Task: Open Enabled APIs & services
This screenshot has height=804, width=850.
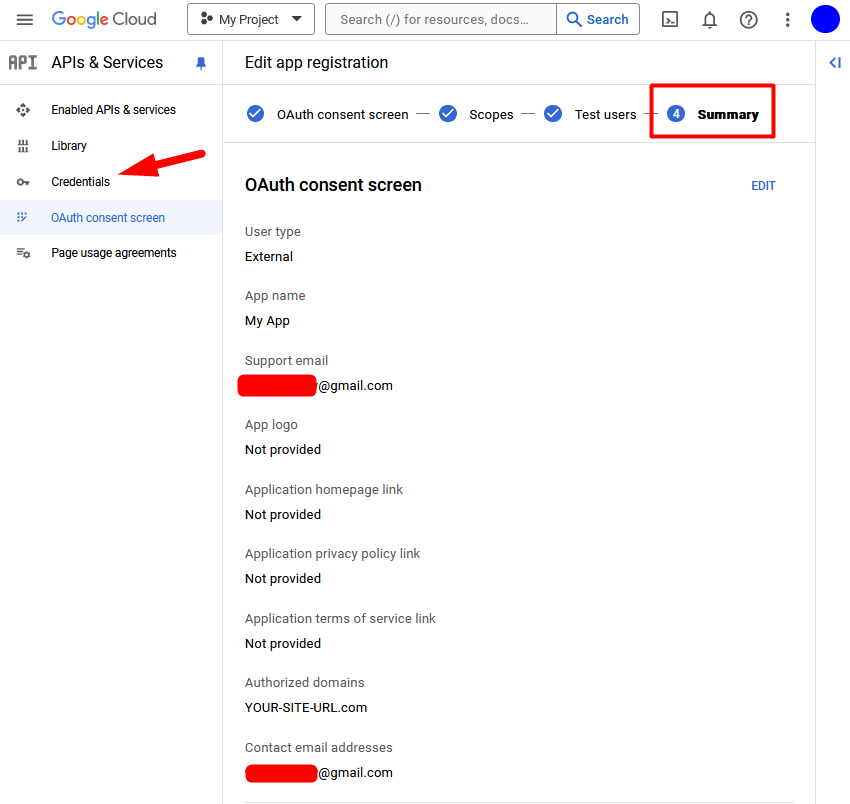Action: click(113, 110)
